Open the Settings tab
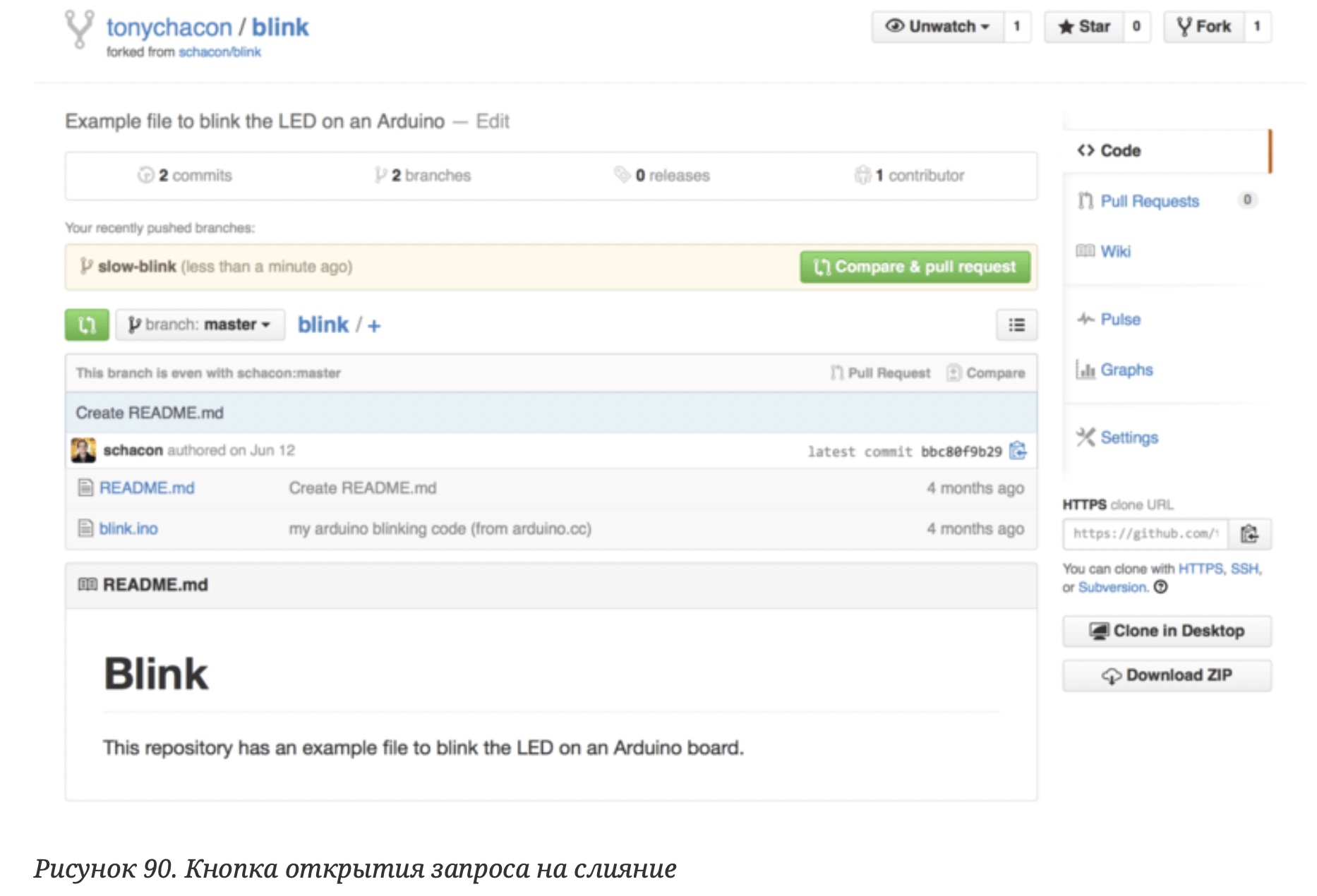 coord(1129,437)
